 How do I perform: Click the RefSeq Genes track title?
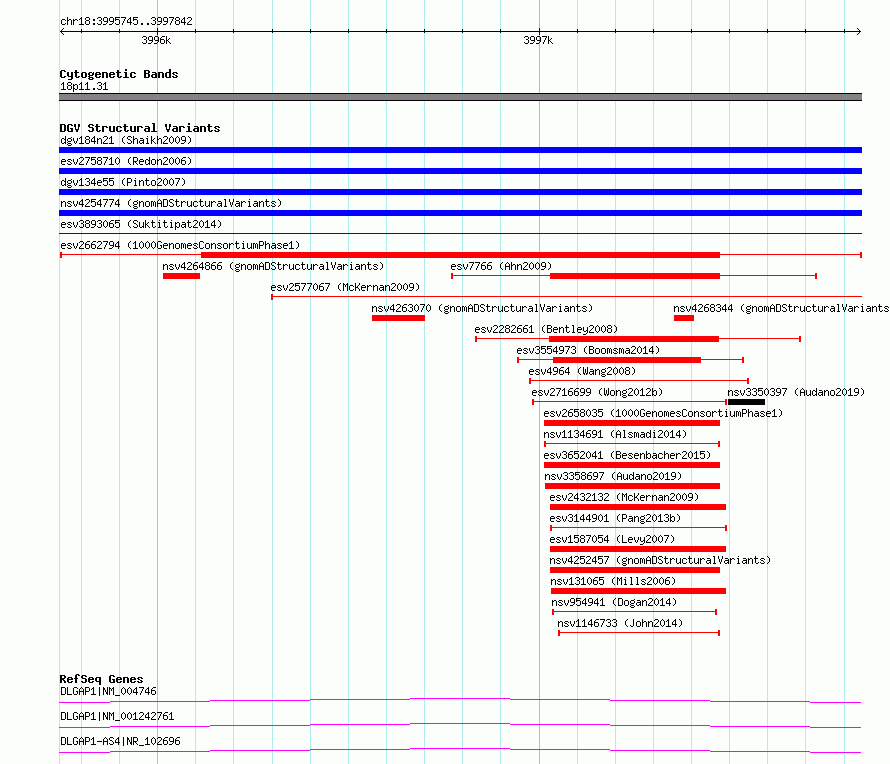click(x=101, y=679)
